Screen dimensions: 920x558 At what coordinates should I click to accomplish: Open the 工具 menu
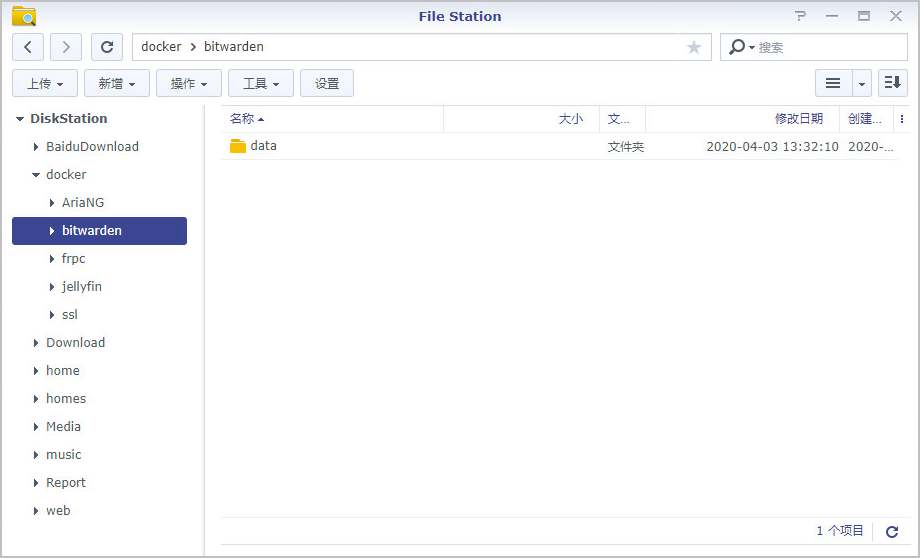[x=261, y=83]
